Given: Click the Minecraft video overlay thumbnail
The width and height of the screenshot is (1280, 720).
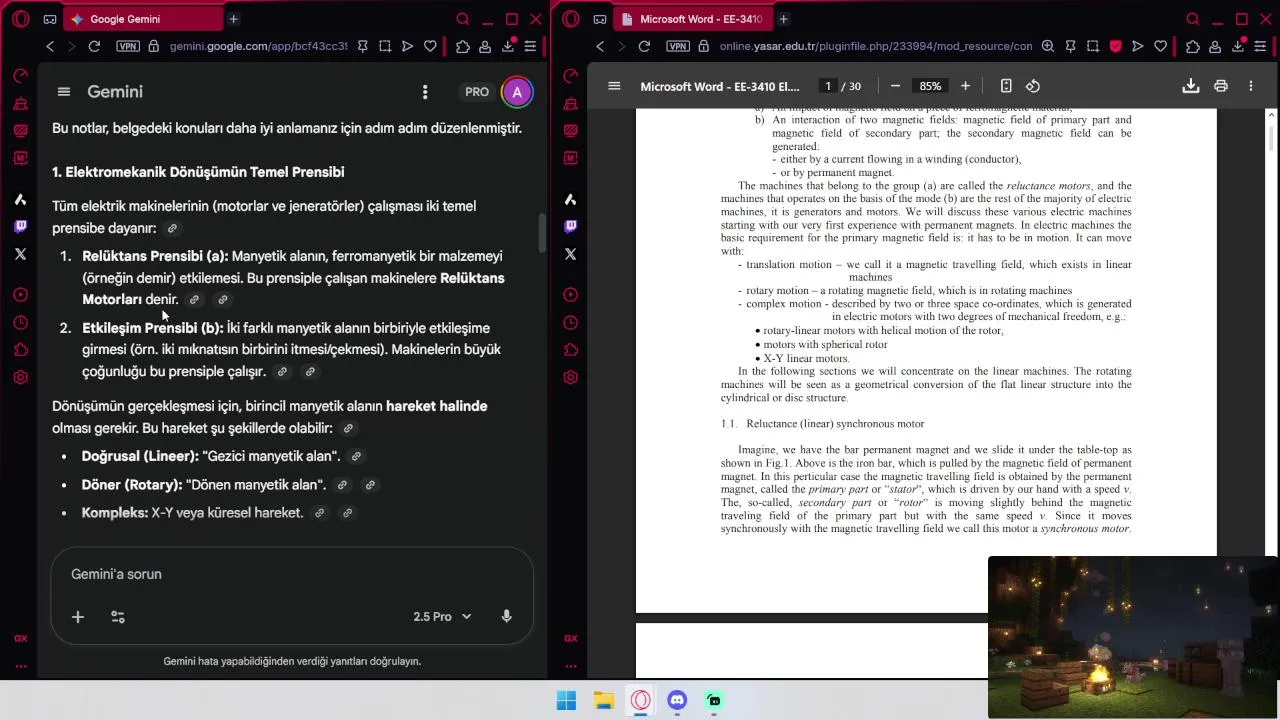Looking at the screenshot, I should point(1133,638).
